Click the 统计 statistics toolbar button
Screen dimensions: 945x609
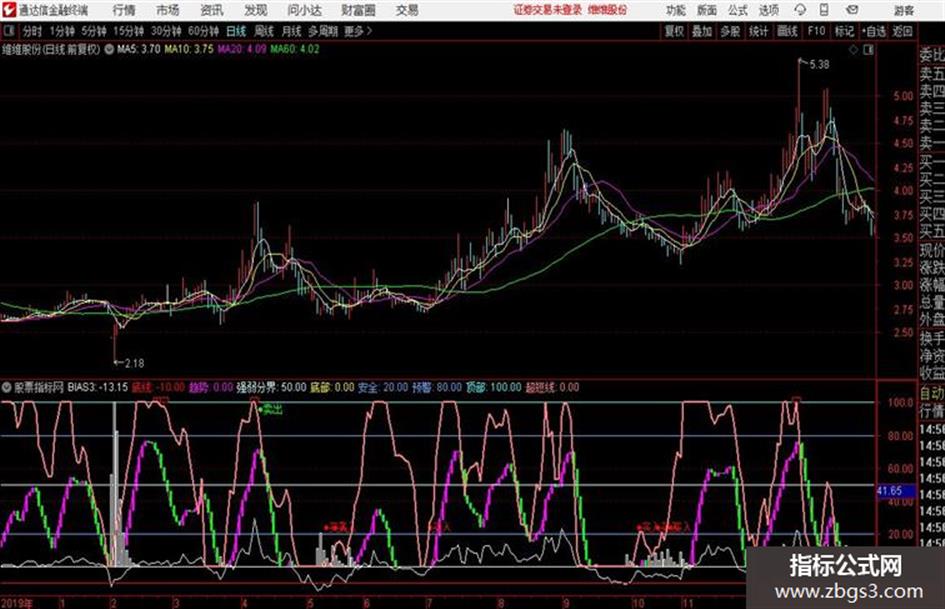coord(758,31)
